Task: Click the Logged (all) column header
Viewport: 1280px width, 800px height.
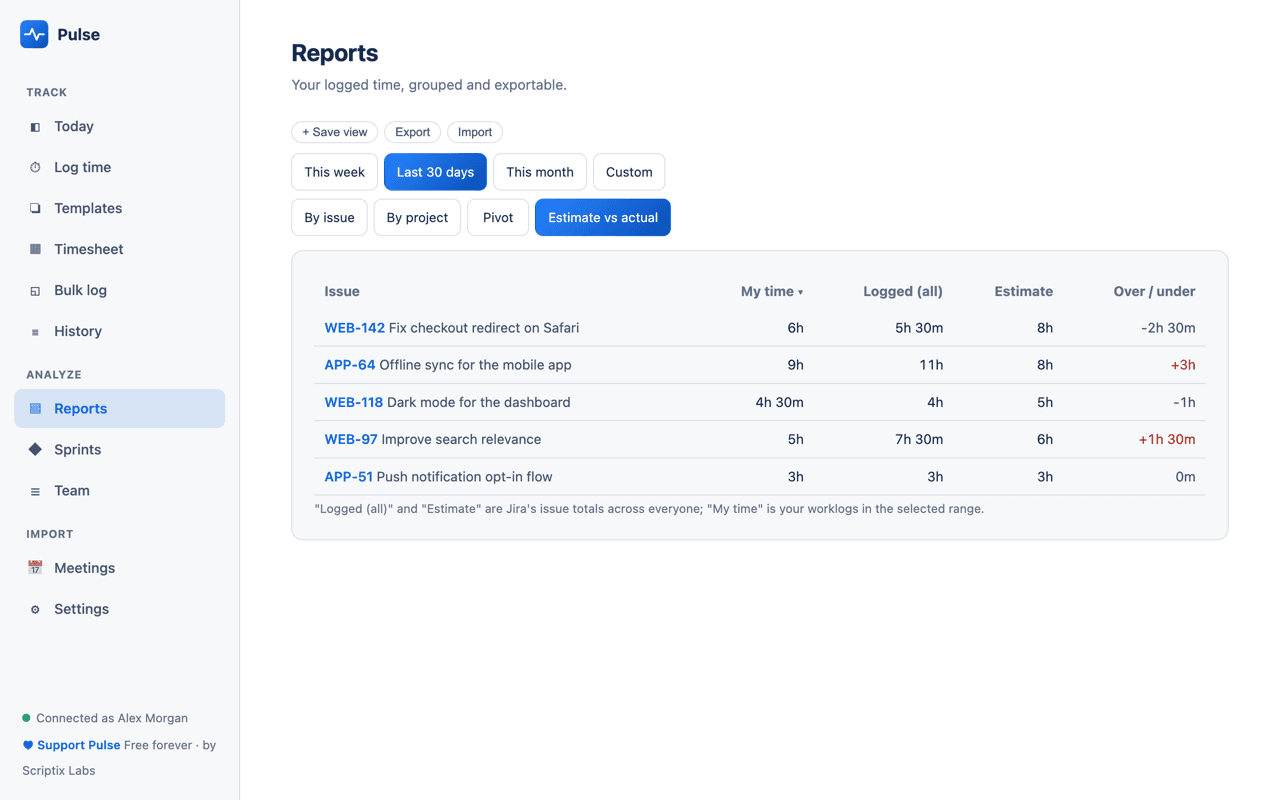Action: click(x=903, y=291)
